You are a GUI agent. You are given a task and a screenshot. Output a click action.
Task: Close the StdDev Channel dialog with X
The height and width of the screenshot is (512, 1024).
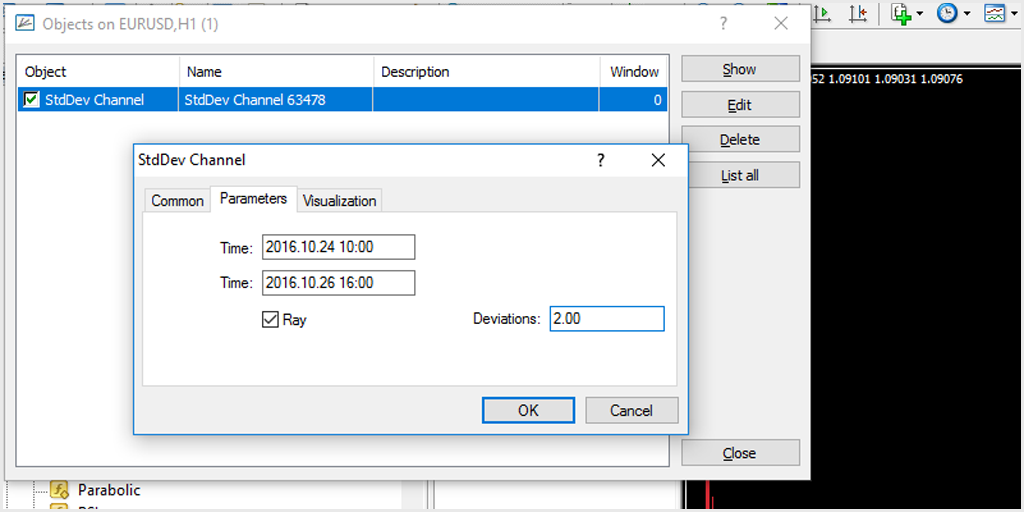658,160
